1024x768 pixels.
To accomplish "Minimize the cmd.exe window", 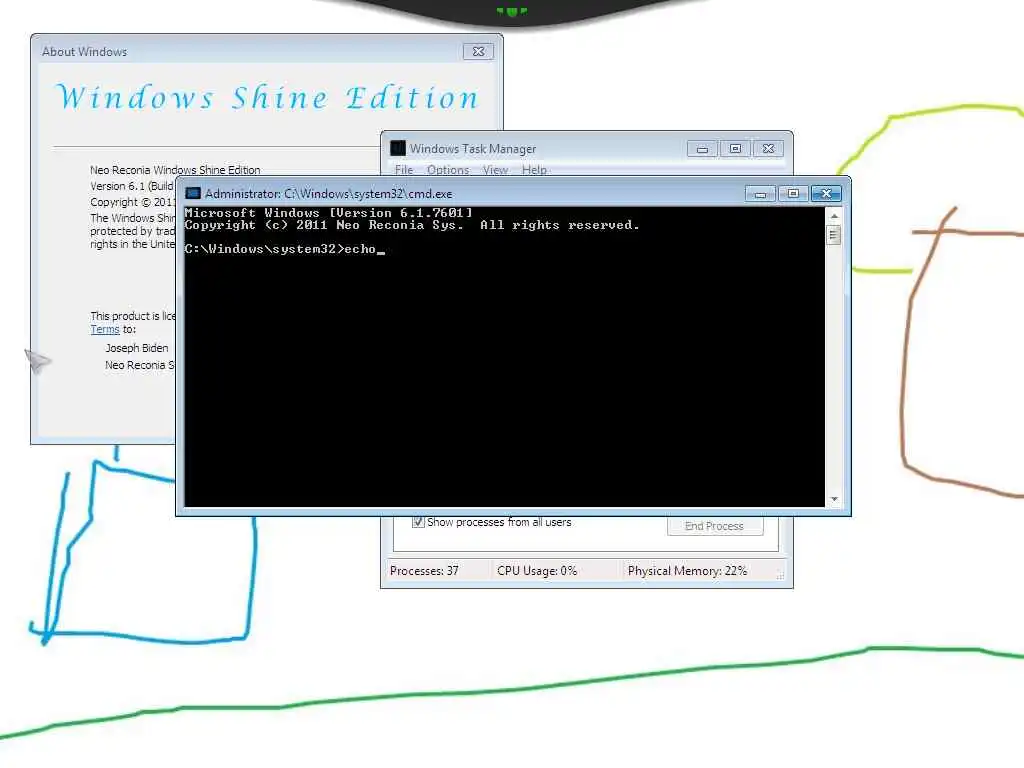I will [x=760, y=194].
